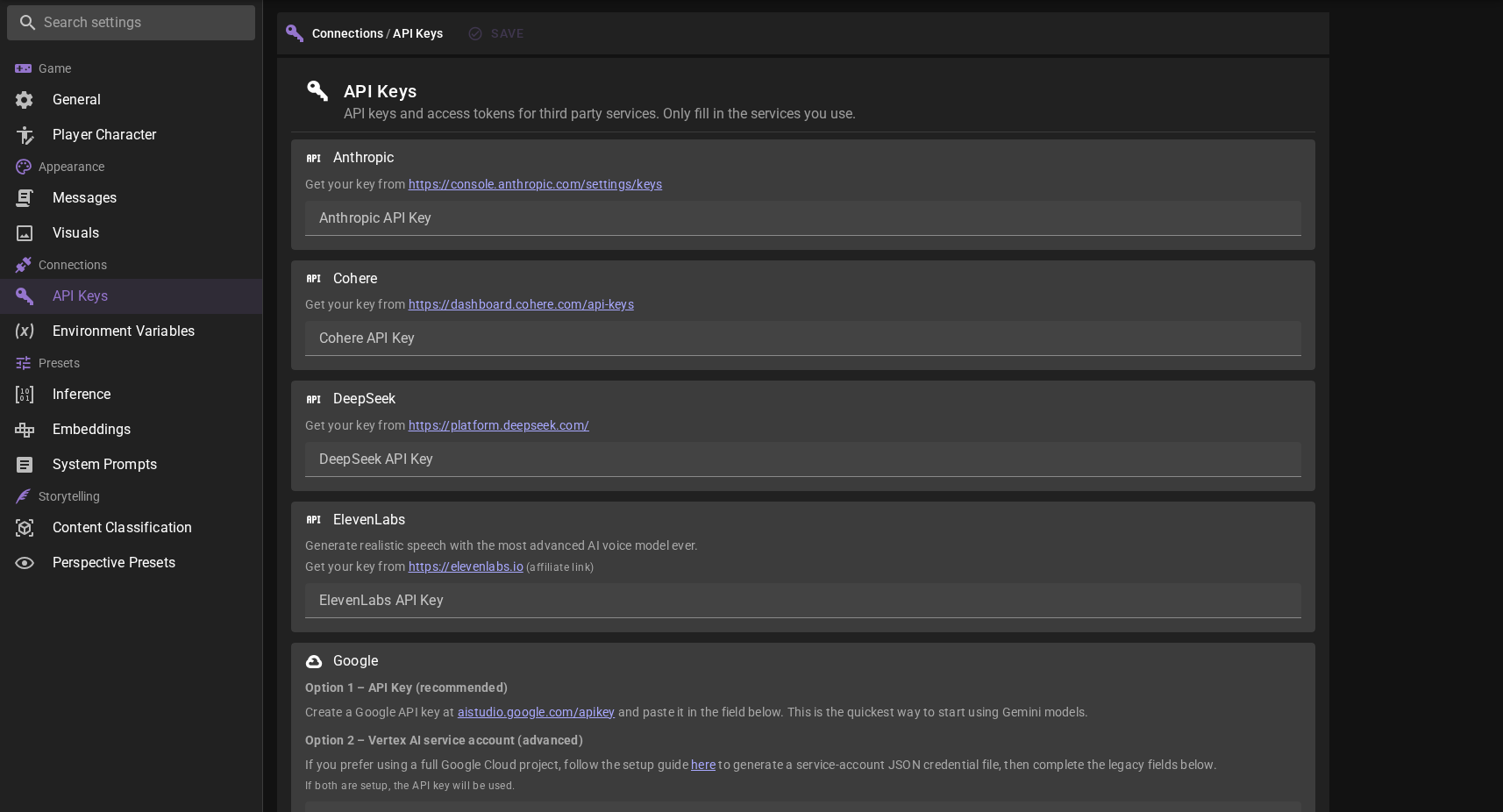Open the platform.deepseek.com link
Screen dimensions: 1503x812
tap(498, 425)
